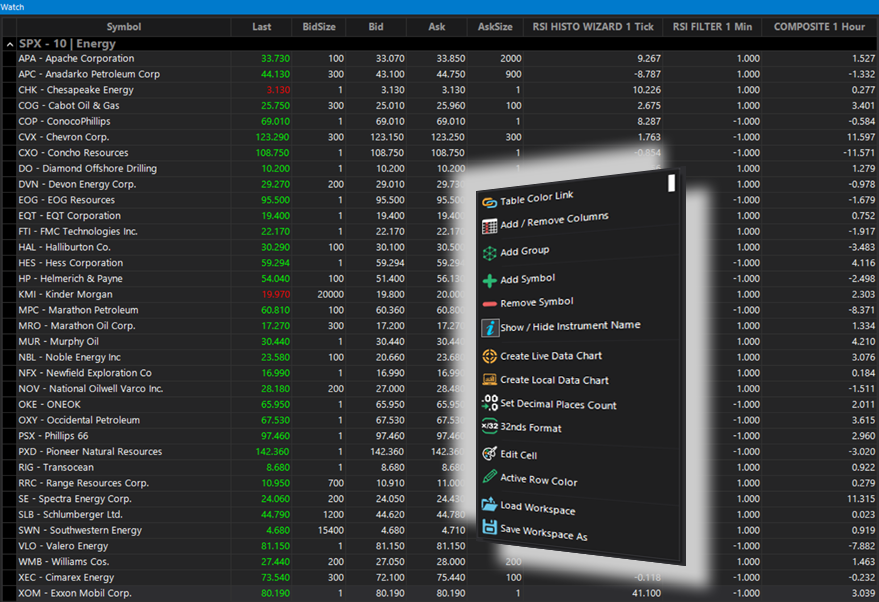Click the AskSize column header
Viewport: 879px width, 602px height.
pos(495,27)
